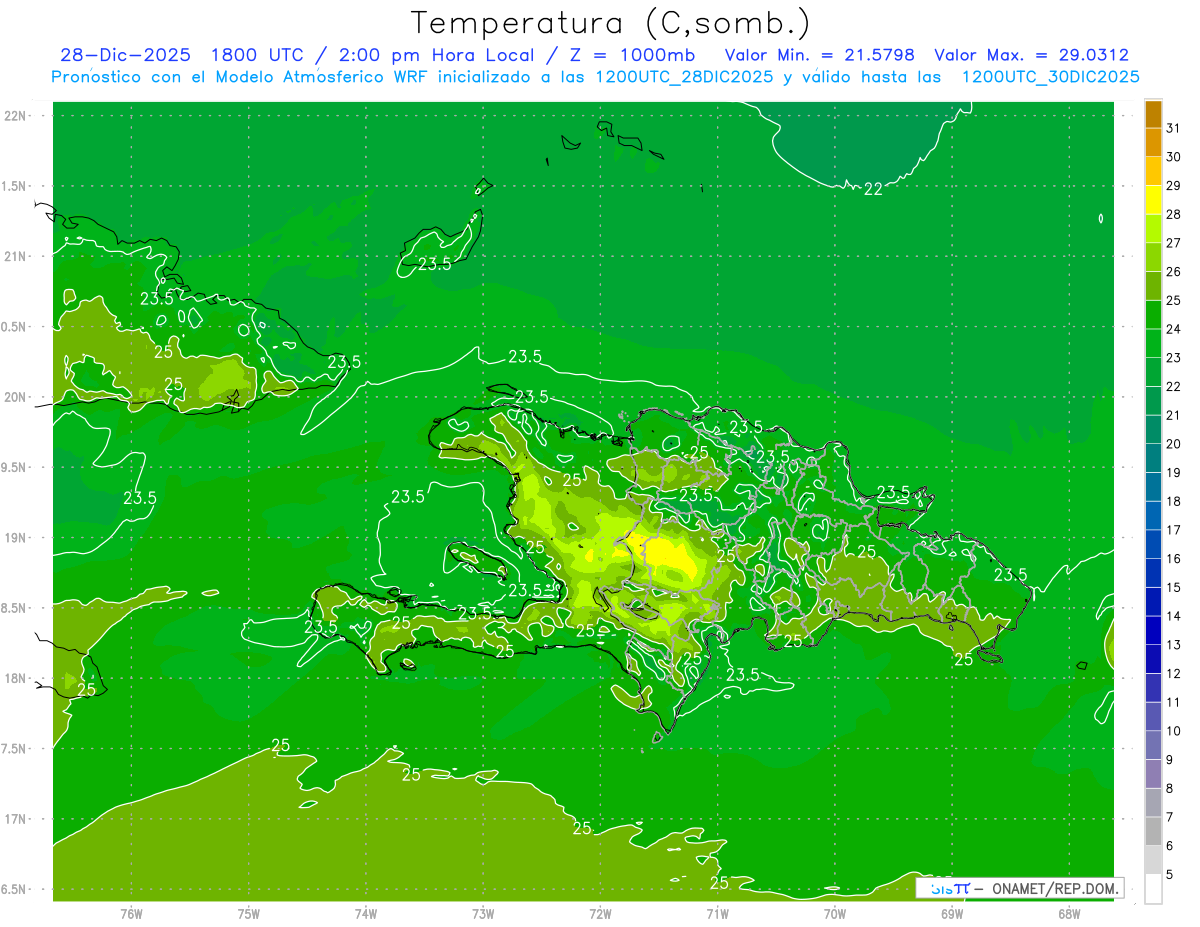
Task: Click the 68W longitude axis label
Action: [x=1069, y=914]
